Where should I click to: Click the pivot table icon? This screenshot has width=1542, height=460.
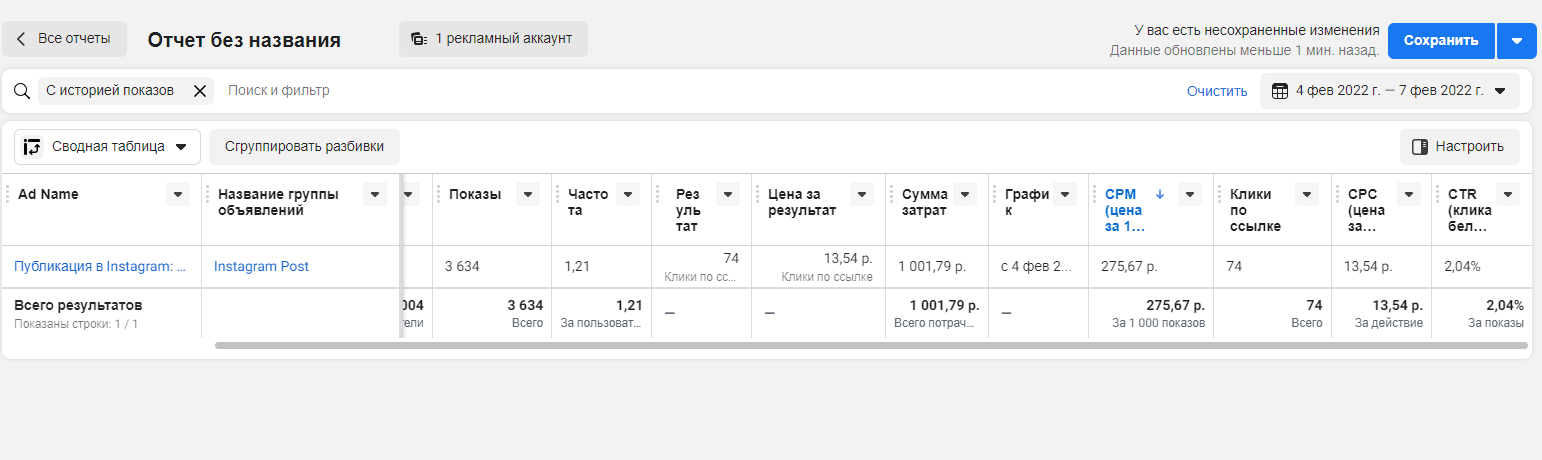coord(33,146)
